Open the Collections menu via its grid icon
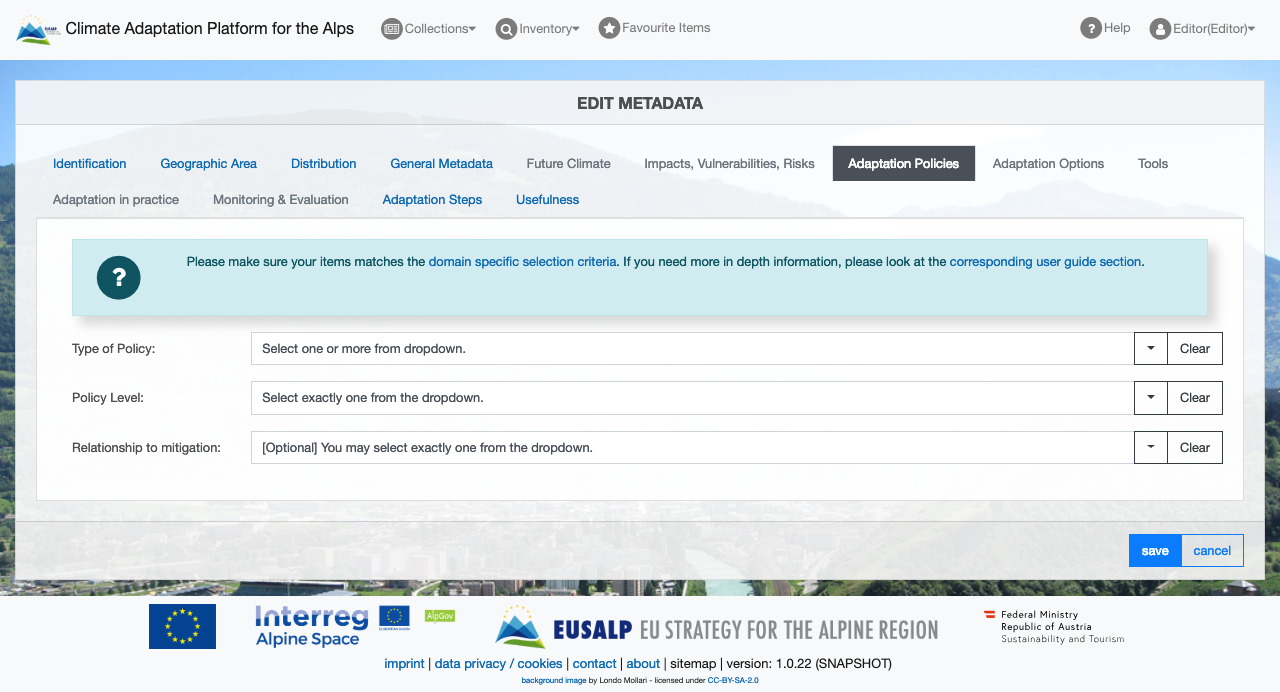The height and width of the screenshot is (692, 1280). [x=391, y=28]
